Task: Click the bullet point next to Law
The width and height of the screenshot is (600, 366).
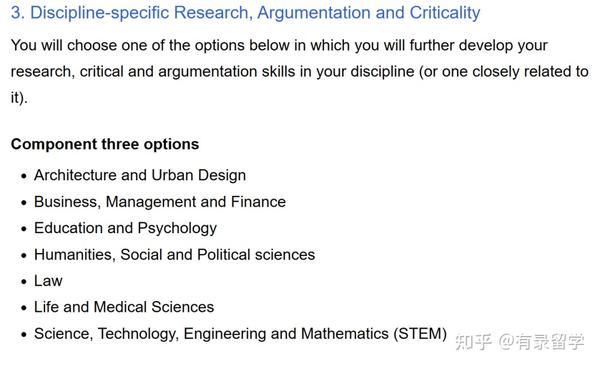Action: (24, 282)
